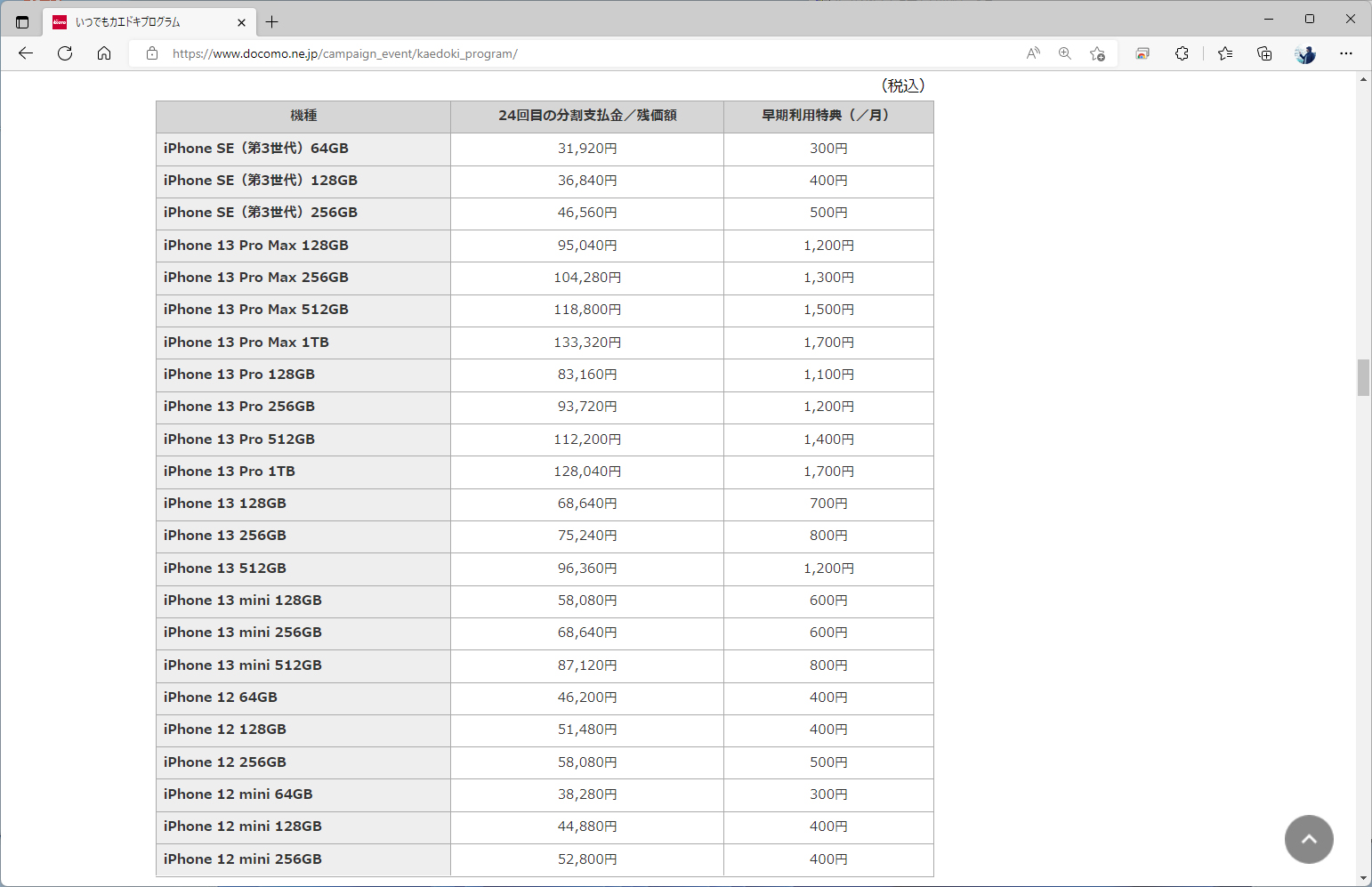
Task: Select iPhone 12 128GB row label
Action: point(224,730)
